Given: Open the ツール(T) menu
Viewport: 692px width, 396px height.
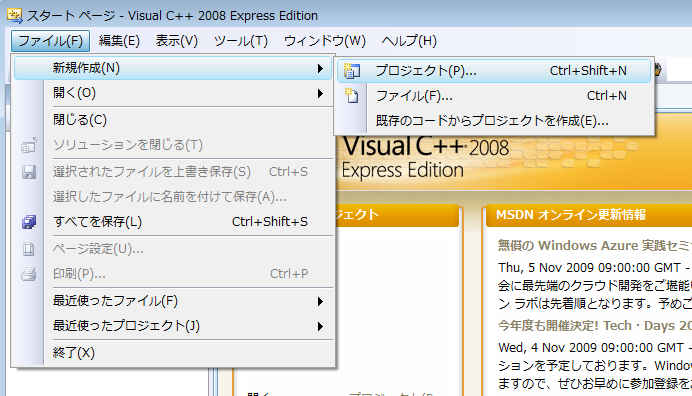Looking at the screenshot, I should click(241, 41).
